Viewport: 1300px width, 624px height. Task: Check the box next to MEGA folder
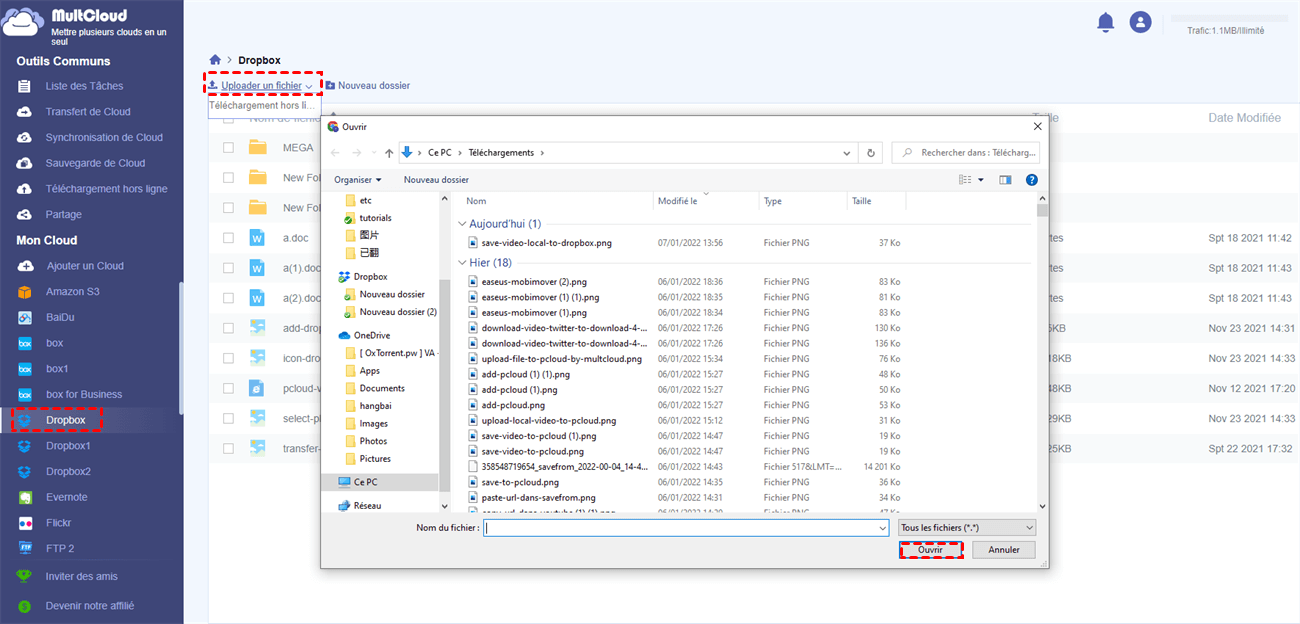point(229,147)
